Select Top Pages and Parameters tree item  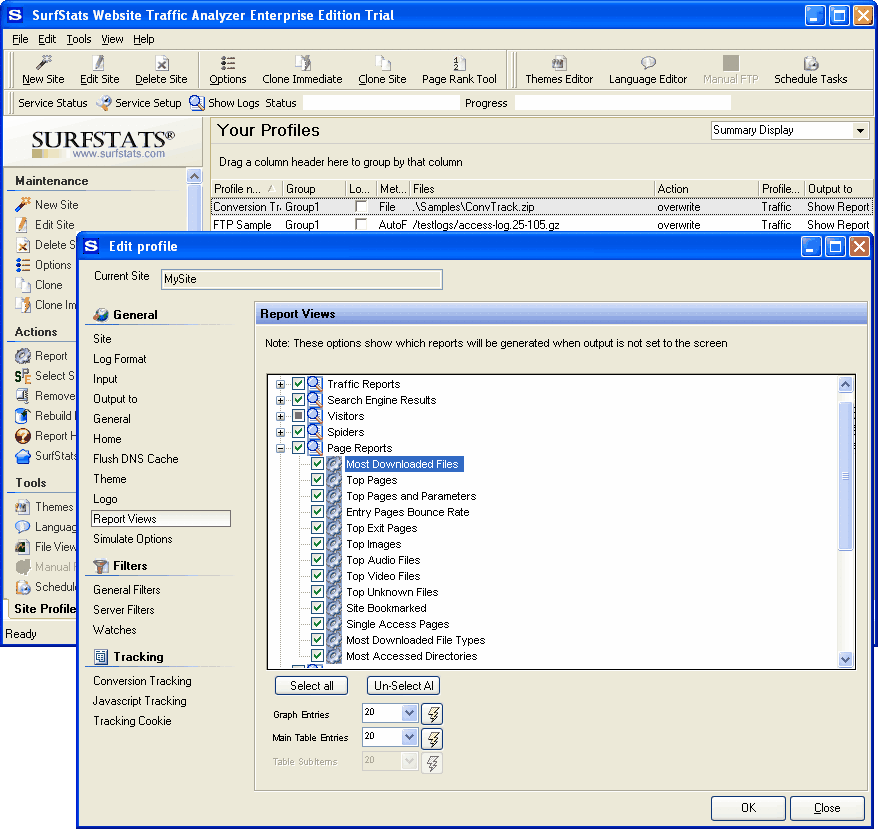tap(411, 496)
